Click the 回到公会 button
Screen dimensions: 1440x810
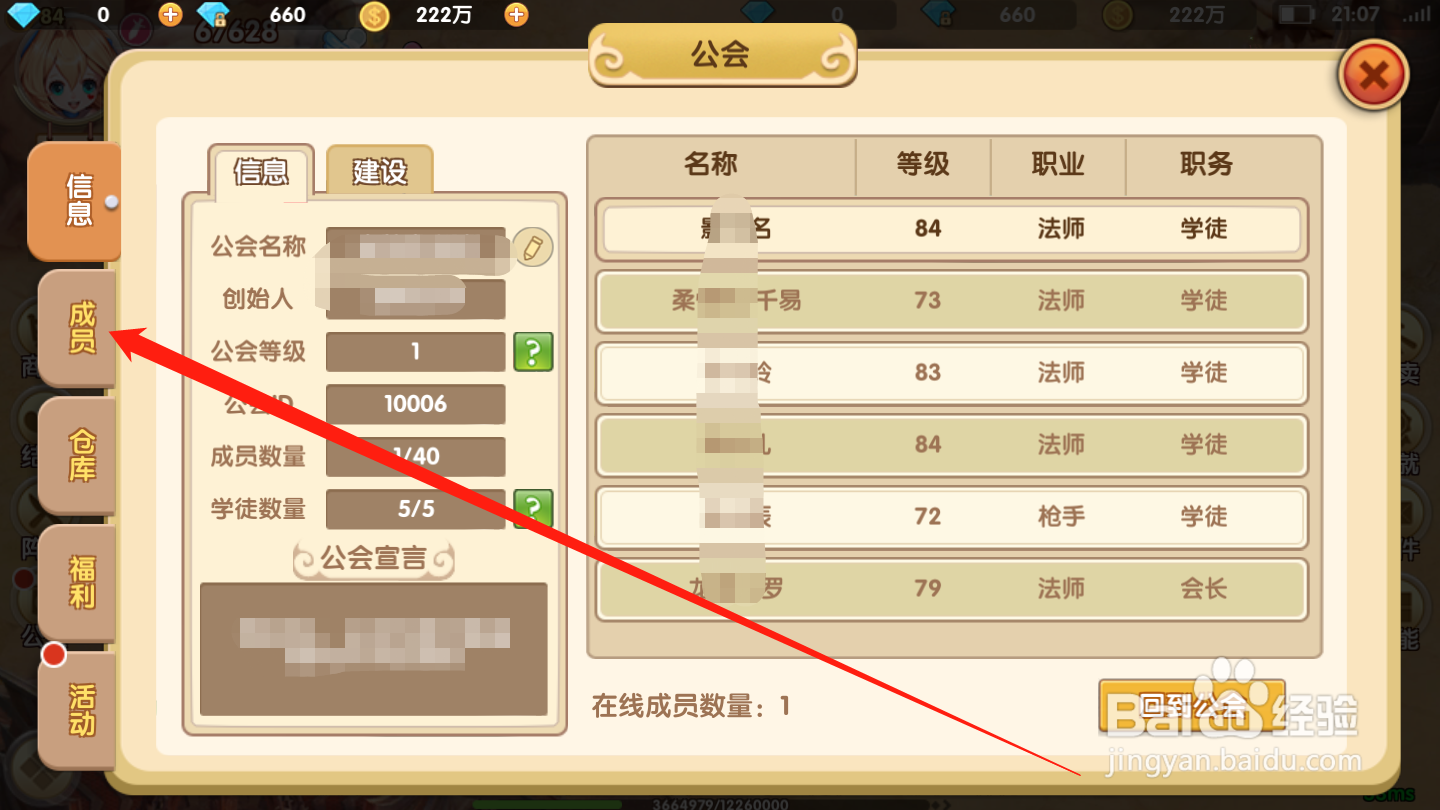pyautogui.click(x=1191, y=706)
